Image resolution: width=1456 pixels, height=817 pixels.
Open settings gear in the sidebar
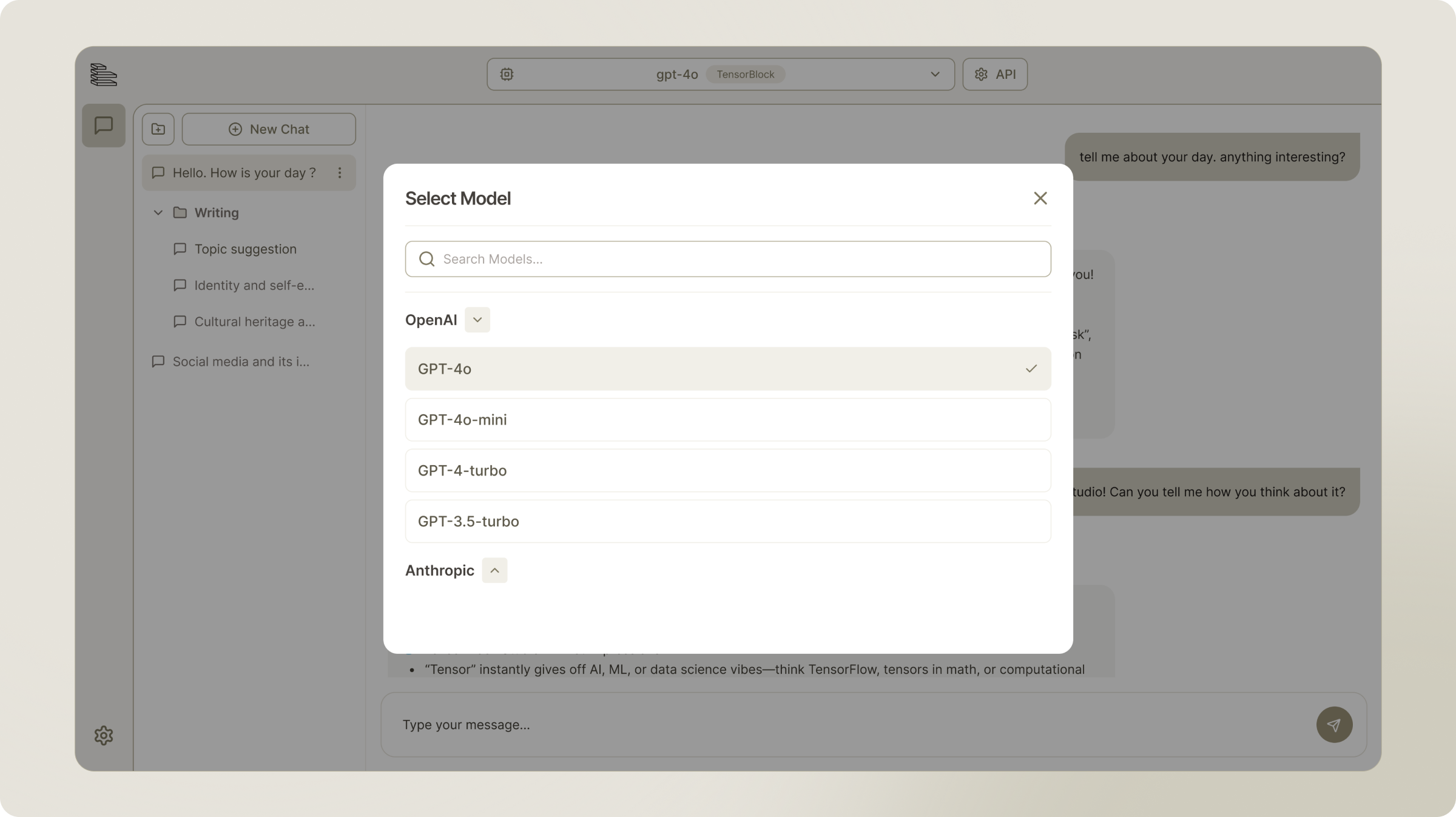tap(104, 735)
